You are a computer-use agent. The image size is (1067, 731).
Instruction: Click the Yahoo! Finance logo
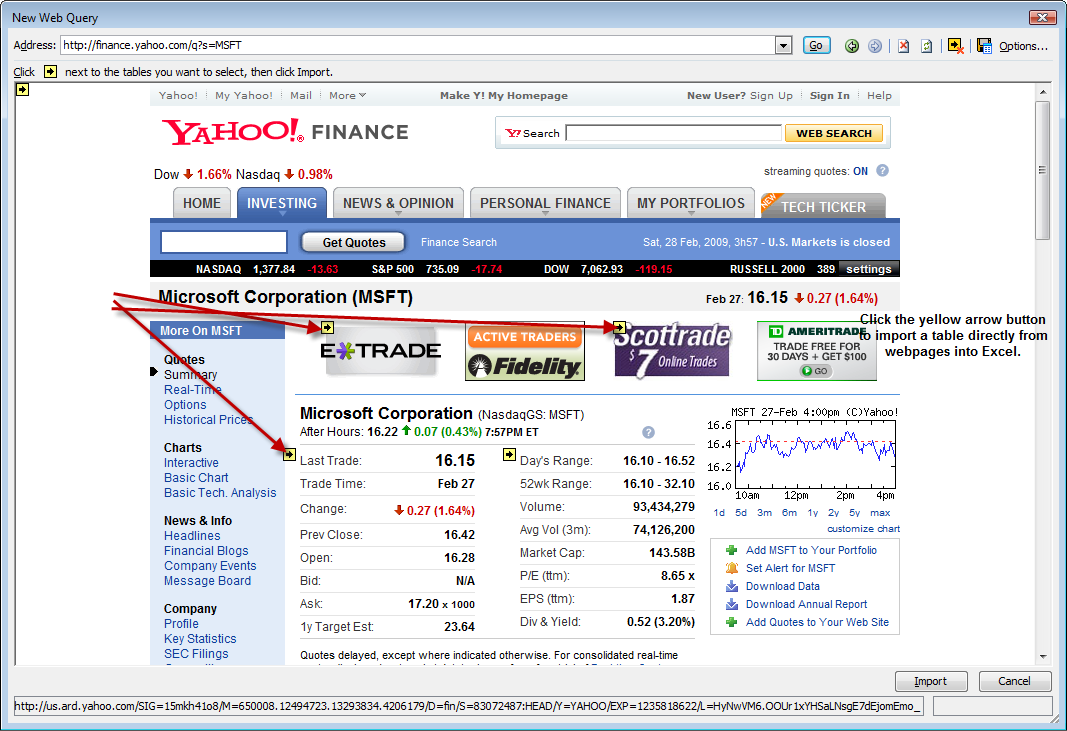click(x=284, y=131)
